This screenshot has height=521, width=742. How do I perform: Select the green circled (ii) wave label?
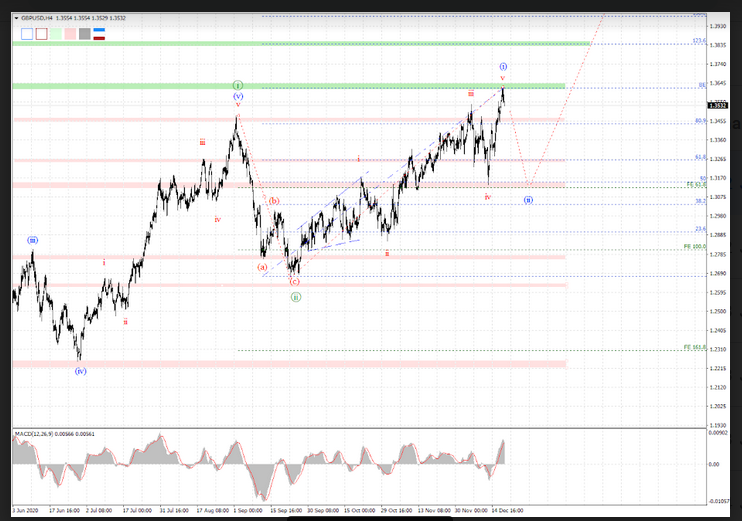(296, 297)
